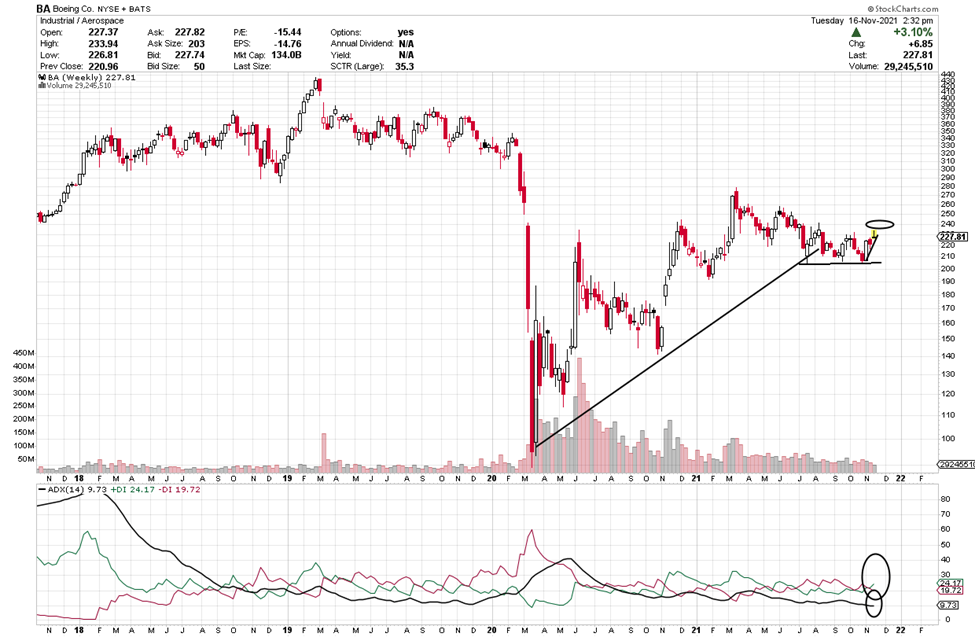Screen dimensions: 975x637
Task: Click the small circle annotation on the ADX line
Action: tap(874, 603)
